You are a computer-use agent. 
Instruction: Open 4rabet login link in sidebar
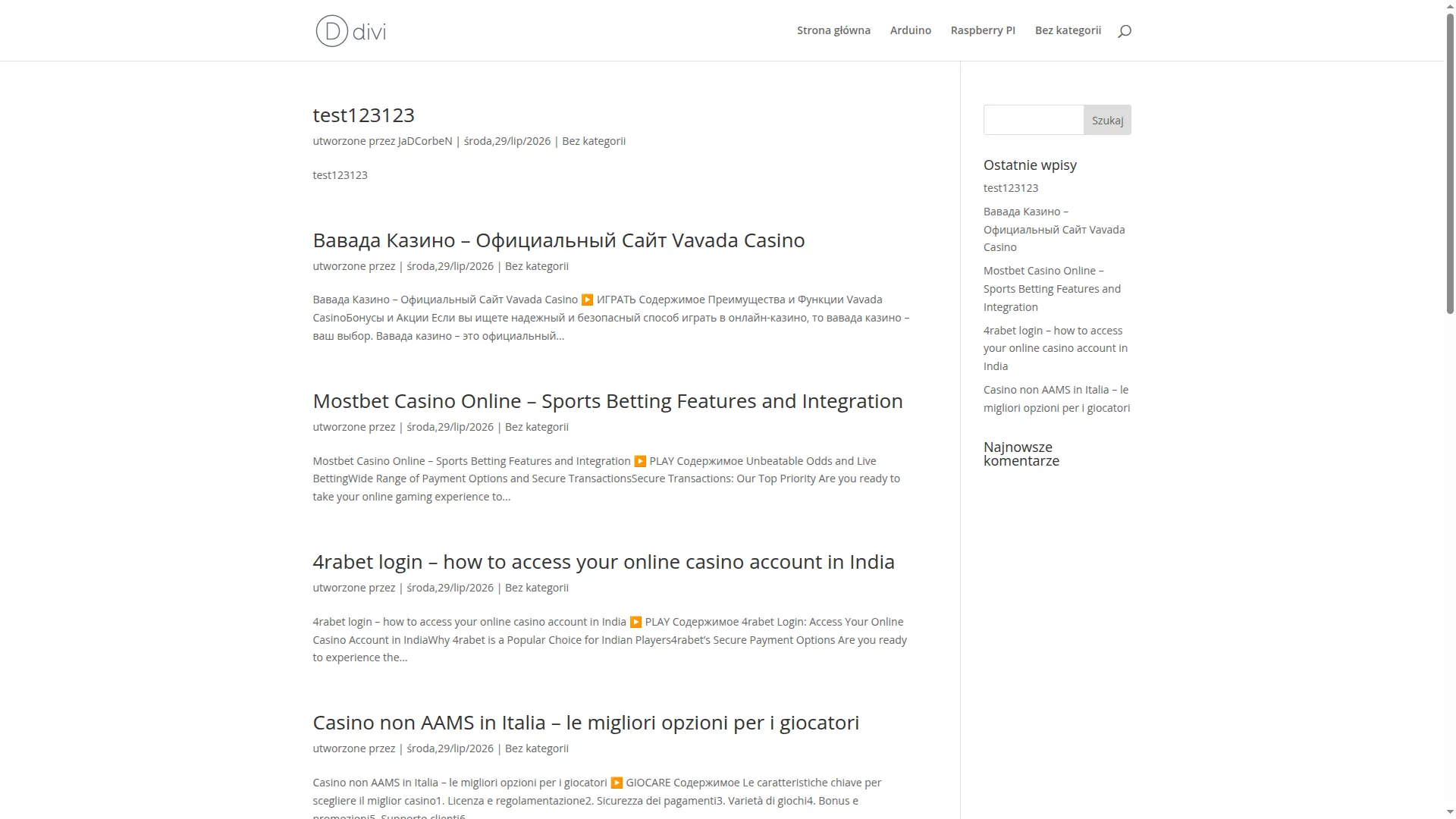click(1056, 348)
